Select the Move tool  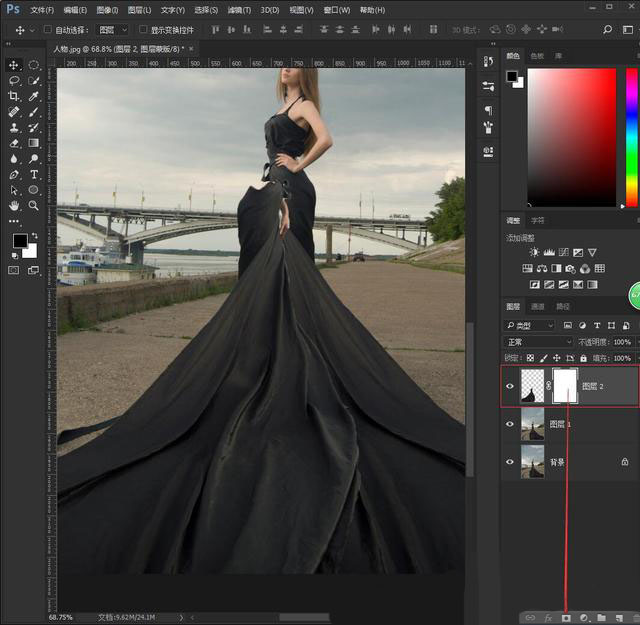[13, 65]
